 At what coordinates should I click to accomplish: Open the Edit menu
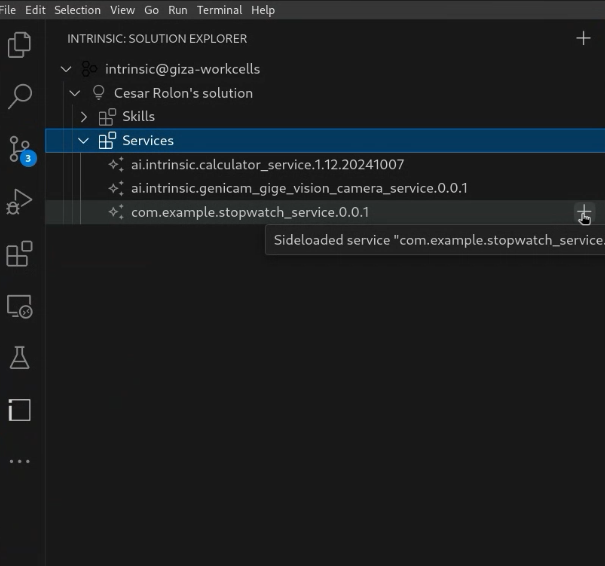35,10
